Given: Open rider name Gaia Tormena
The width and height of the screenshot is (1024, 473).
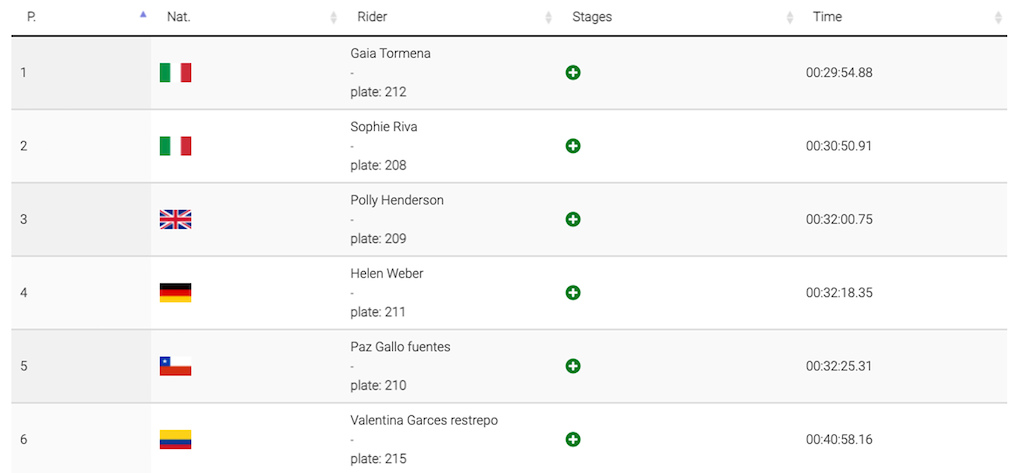Looking at the screenshot, I should coord(391,54).
